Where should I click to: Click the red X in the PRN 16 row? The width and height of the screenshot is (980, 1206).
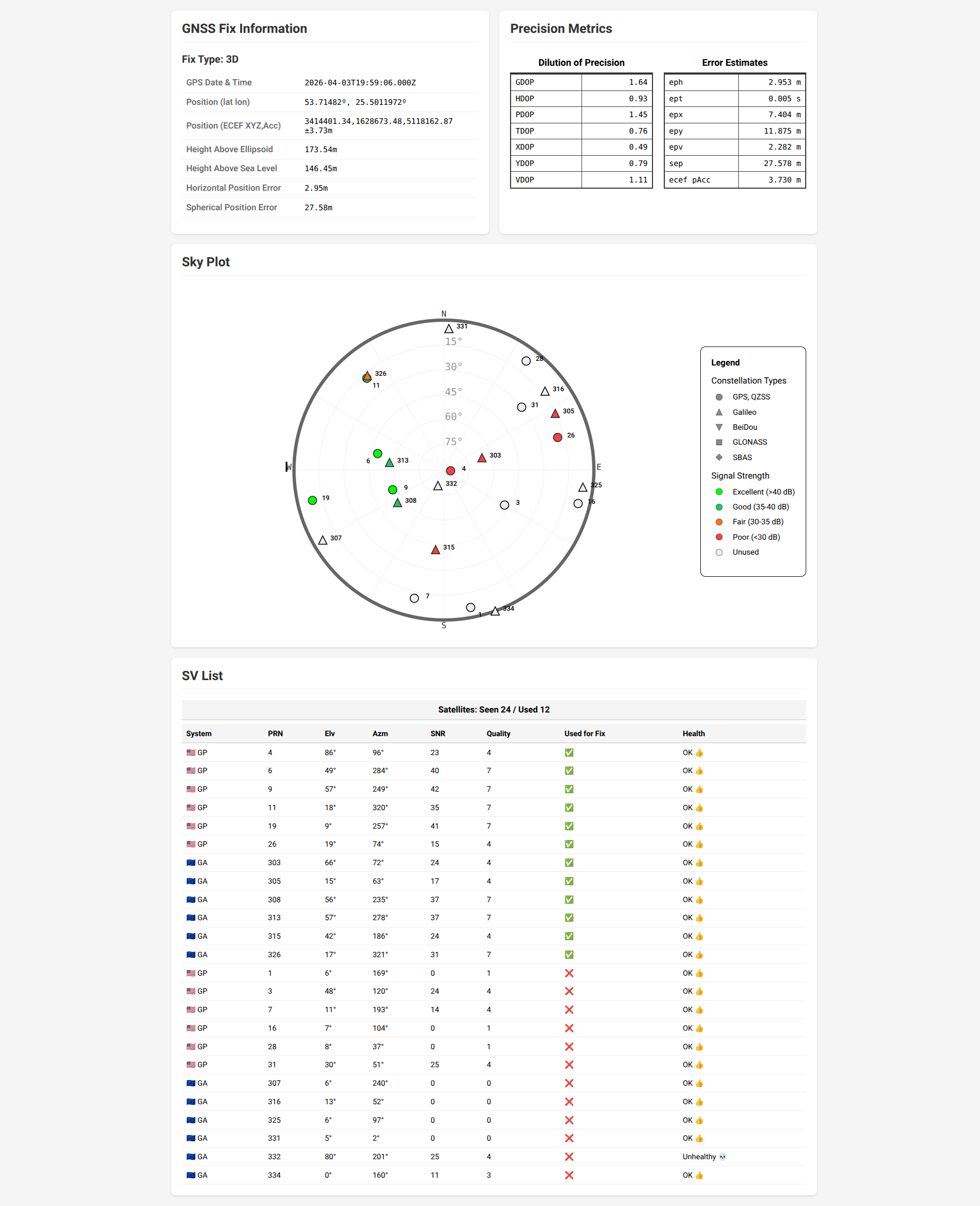(x=569, y=1028)
